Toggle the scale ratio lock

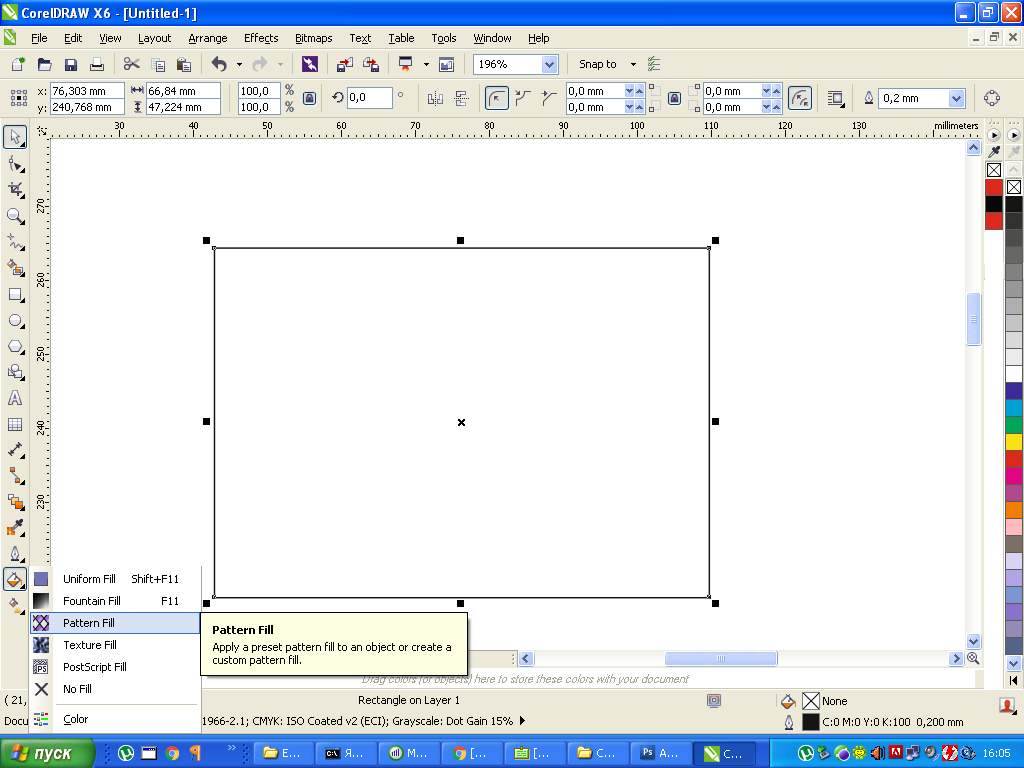click(310, 99)
